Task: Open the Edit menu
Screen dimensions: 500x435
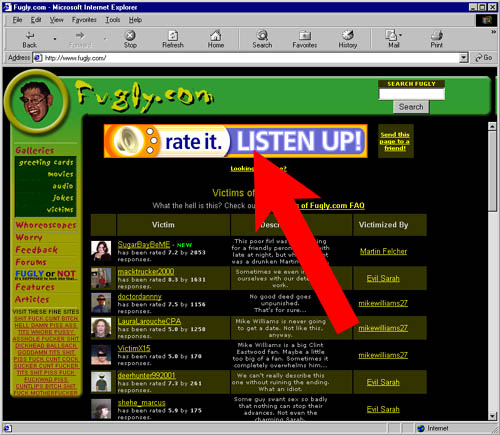Action: pyautogui.click(x=36, y=20)
